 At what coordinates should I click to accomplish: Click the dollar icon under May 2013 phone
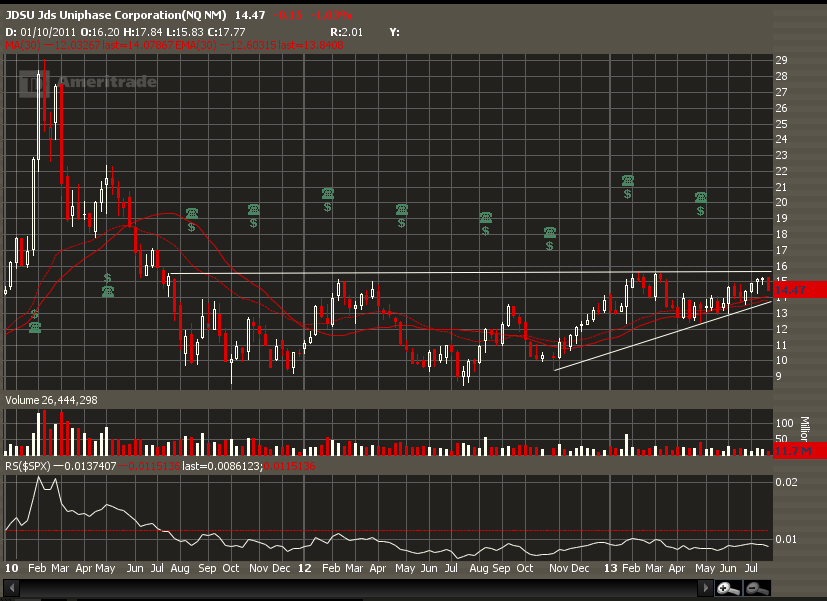(x=701, y=211)
